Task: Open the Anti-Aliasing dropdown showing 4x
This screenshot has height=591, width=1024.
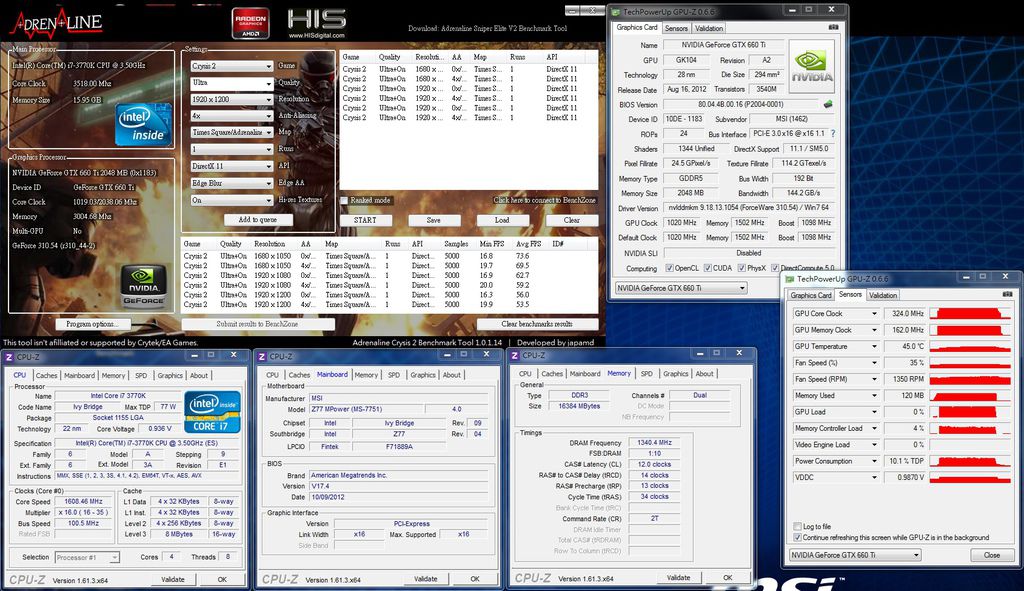Action: click(231, 116)
